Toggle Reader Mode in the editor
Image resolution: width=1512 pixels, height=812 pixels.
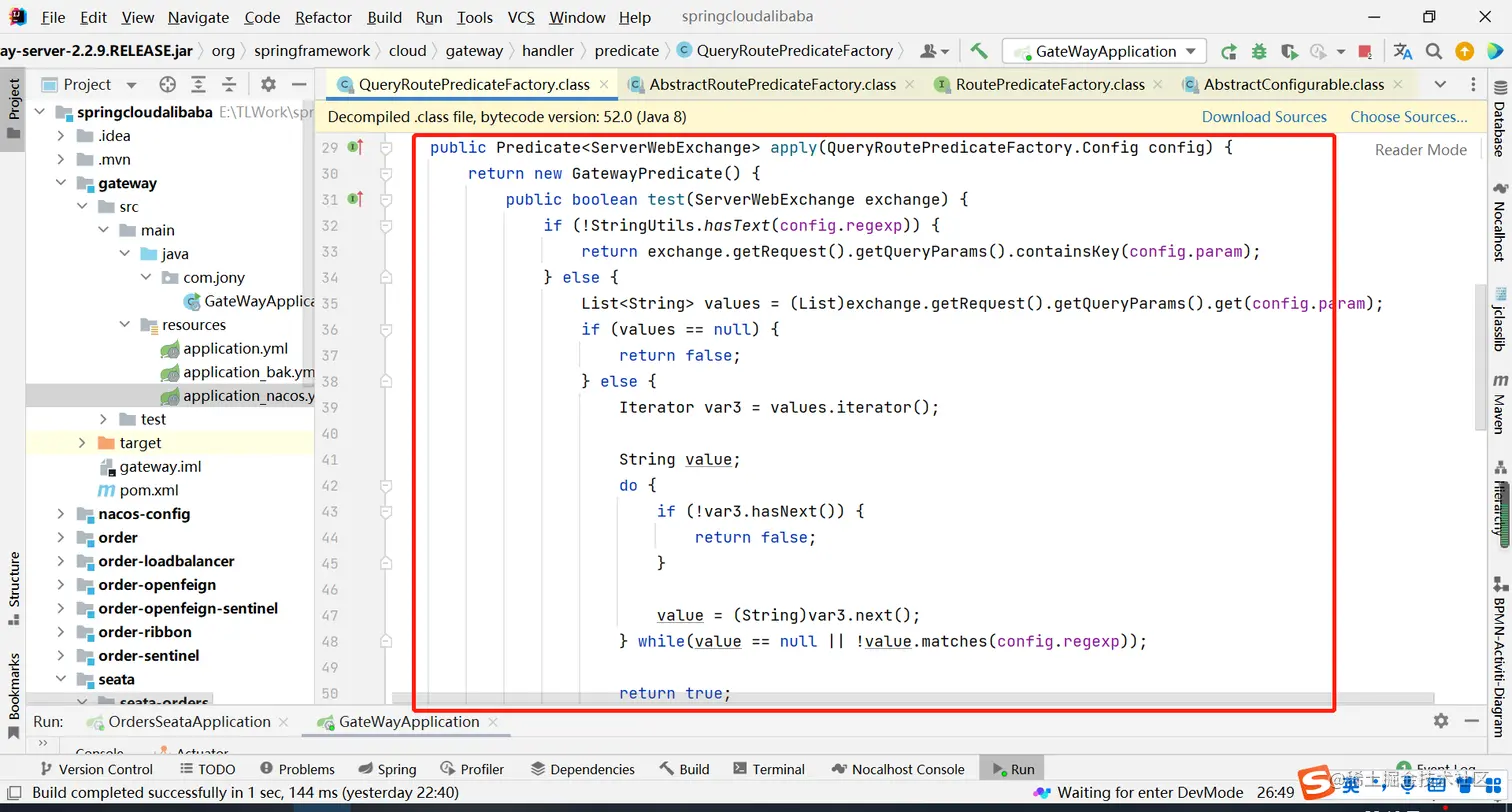1420,150
